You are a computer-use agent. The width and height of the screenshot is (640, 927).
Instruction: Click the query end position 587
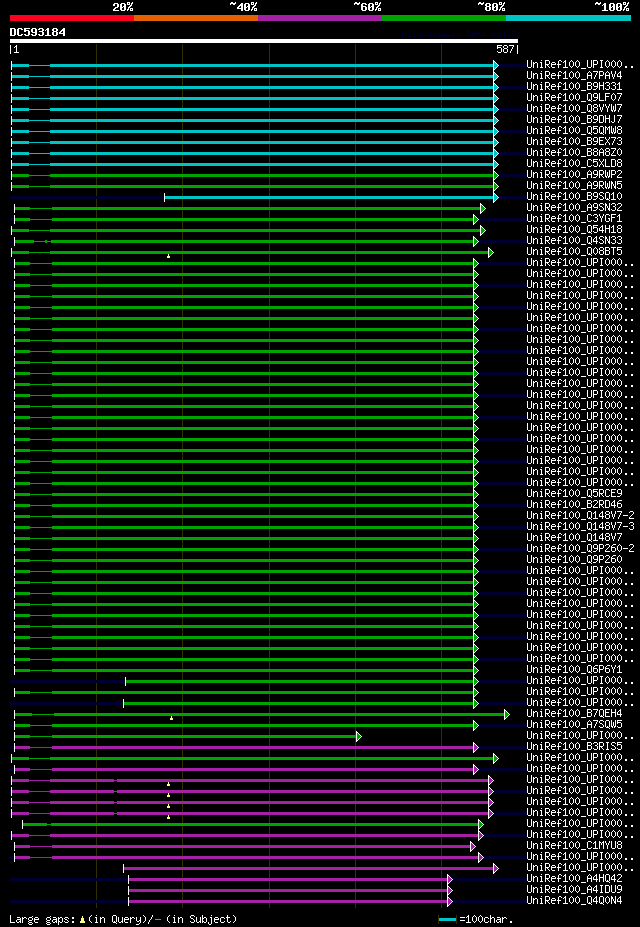[x=506, y=50]
